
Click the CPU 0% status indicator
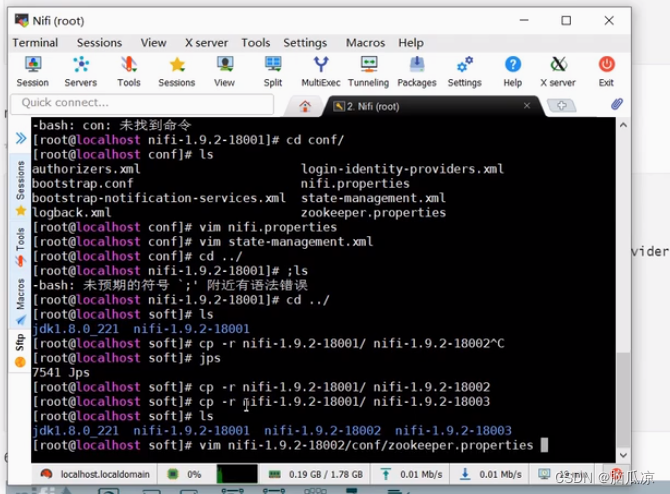tap(186, 474)
